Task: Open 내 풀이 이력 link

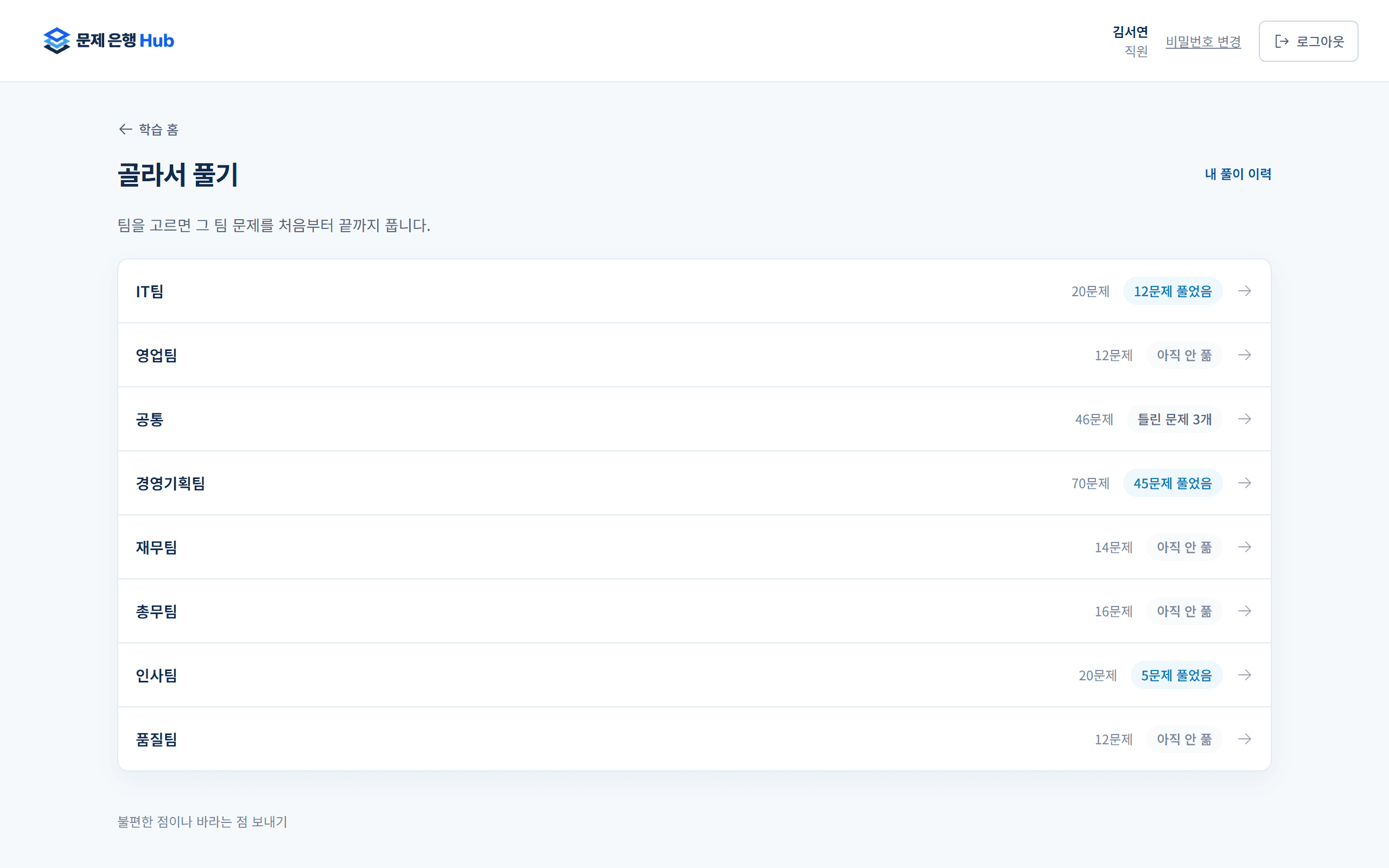Action: (x=1238, y=174)
